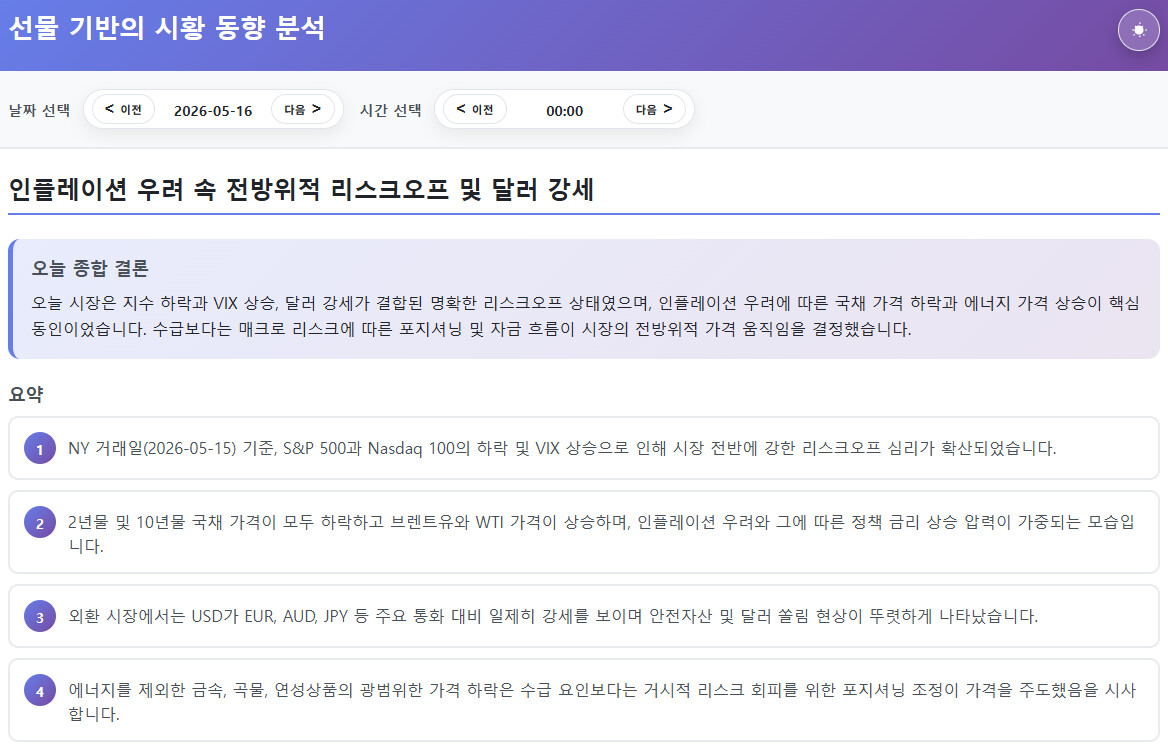1168x748 pixels.
Task: Select summary text about 에너지를 제외한 금속, 곡물
Action: pyautogui.click(x=602, y=702)
